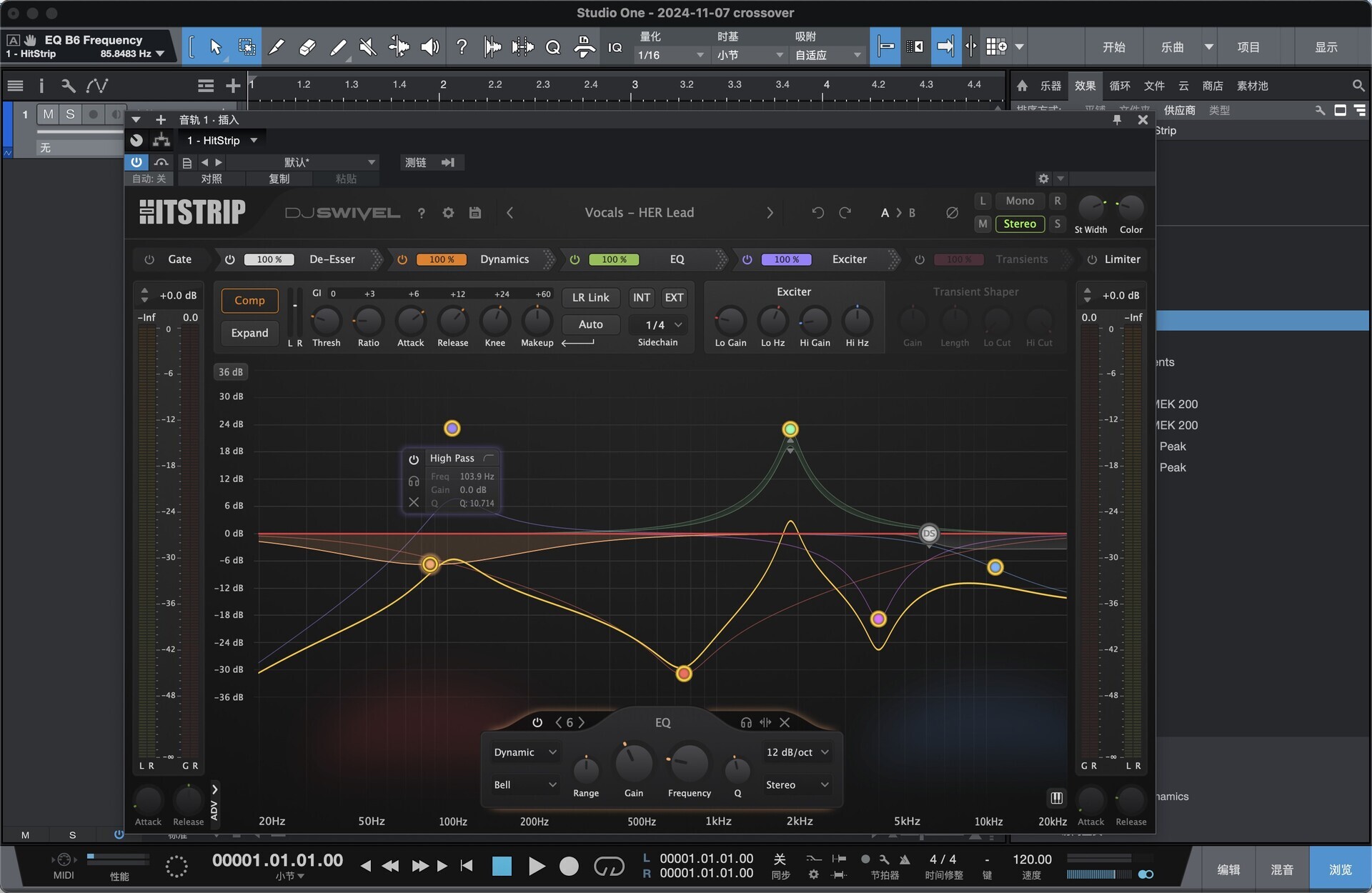Solo track 1 with S button
This screenshot has width=1372, height=893.
coord(70,114)
